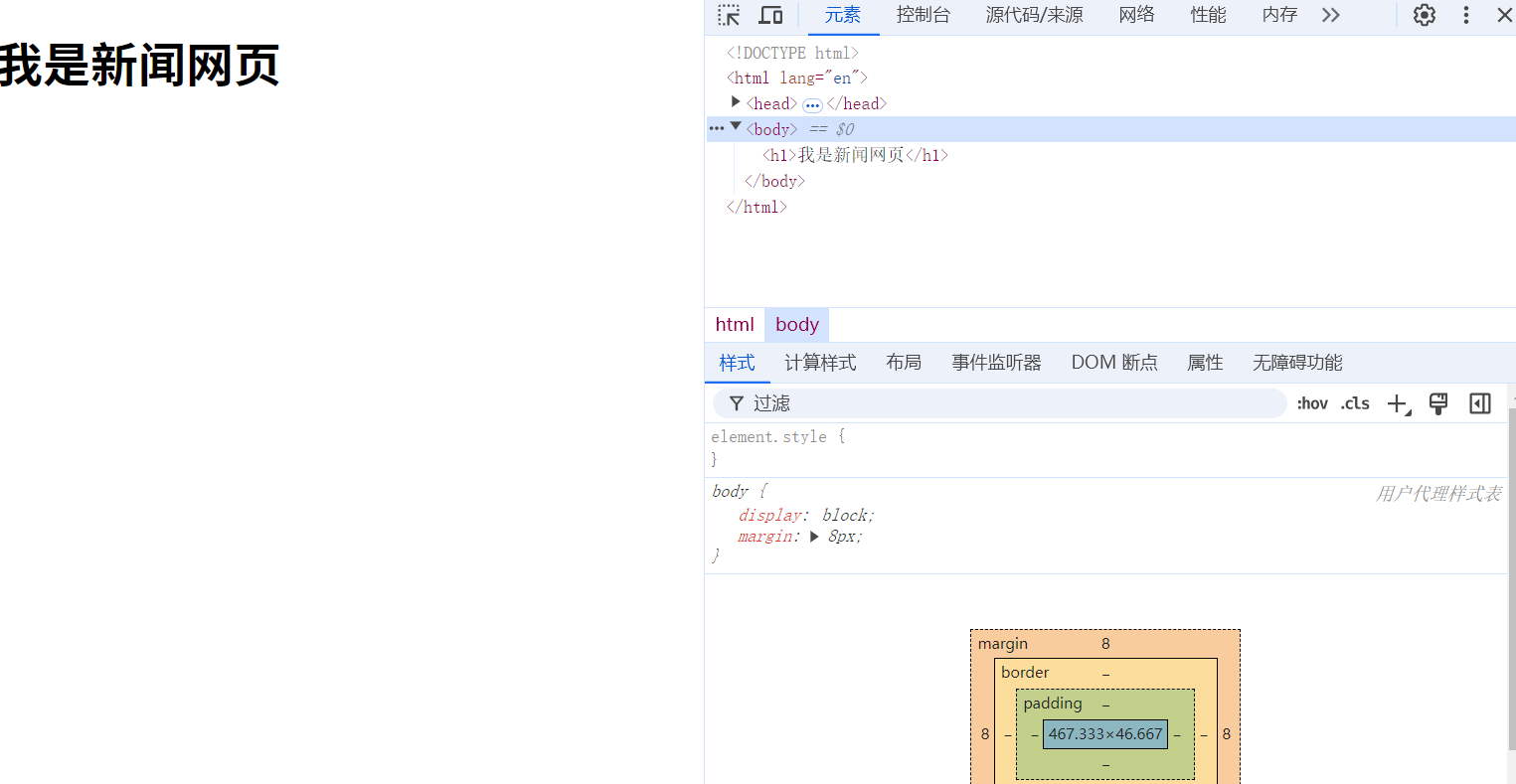Show more DevTools tabs with chevron
The height and width of the screenshot is (784, 1516).
pyautogui.click(x=1331, y=15)
